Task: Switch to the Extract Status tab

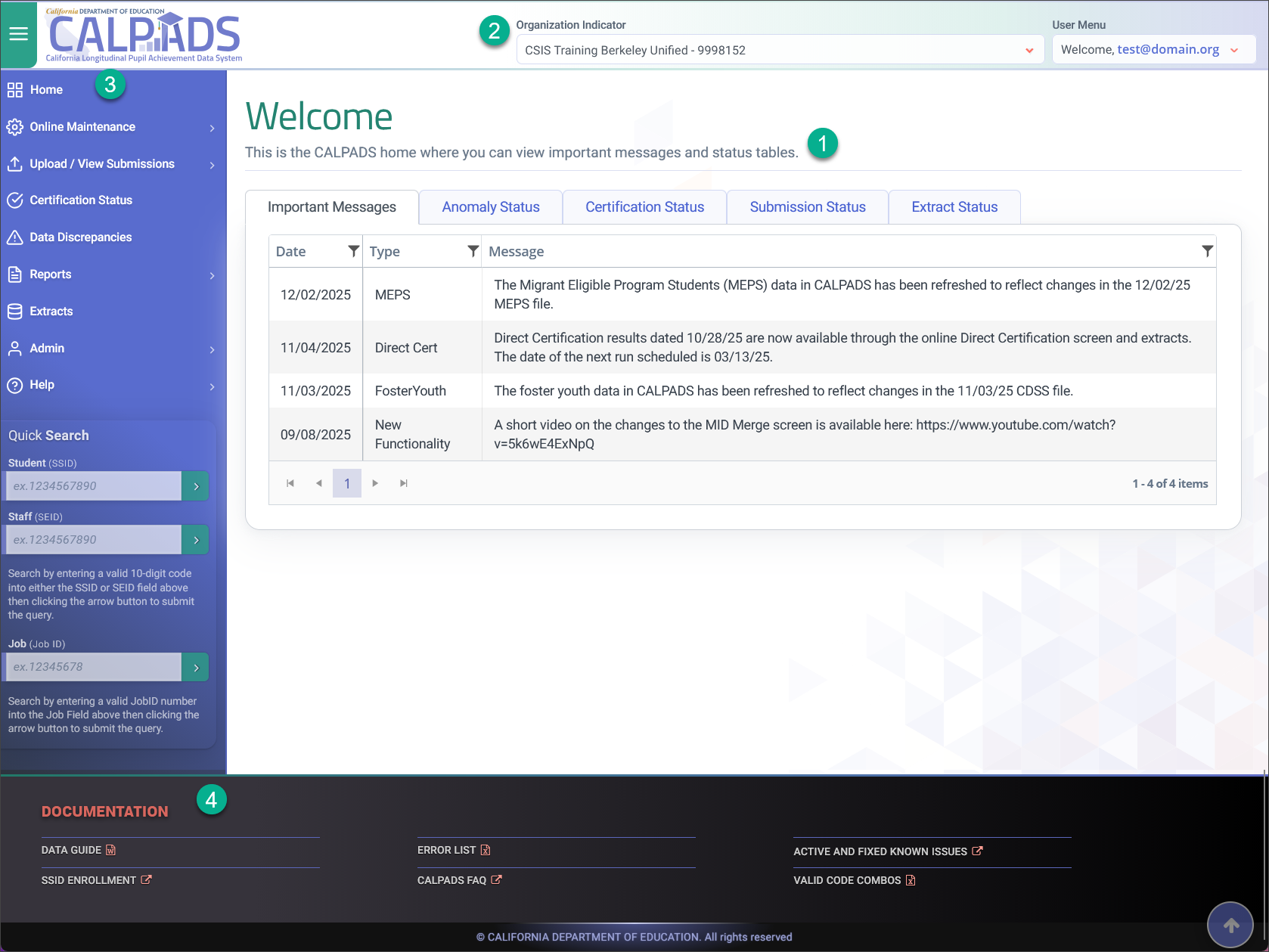Action: tap(954, 207)
